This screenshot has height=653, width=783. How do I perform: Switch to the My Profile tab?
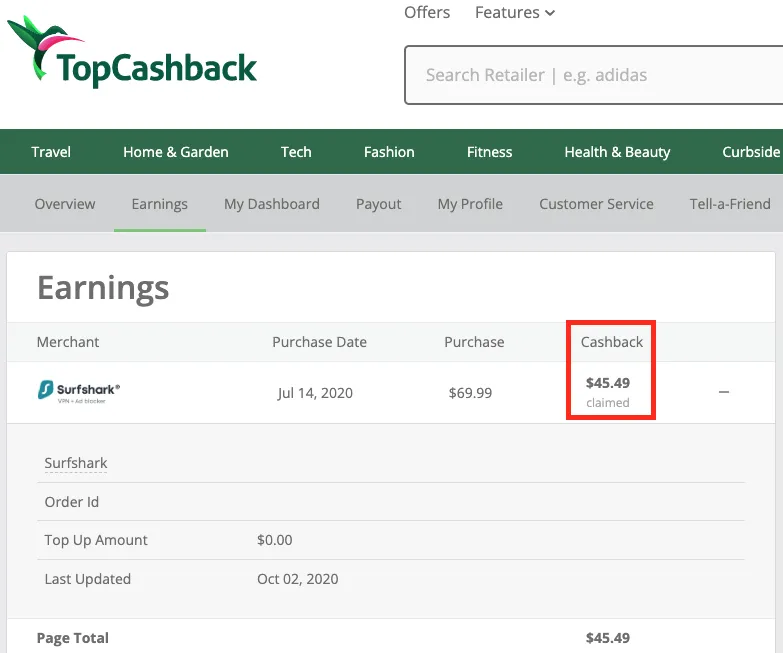(x=470, y=204)
